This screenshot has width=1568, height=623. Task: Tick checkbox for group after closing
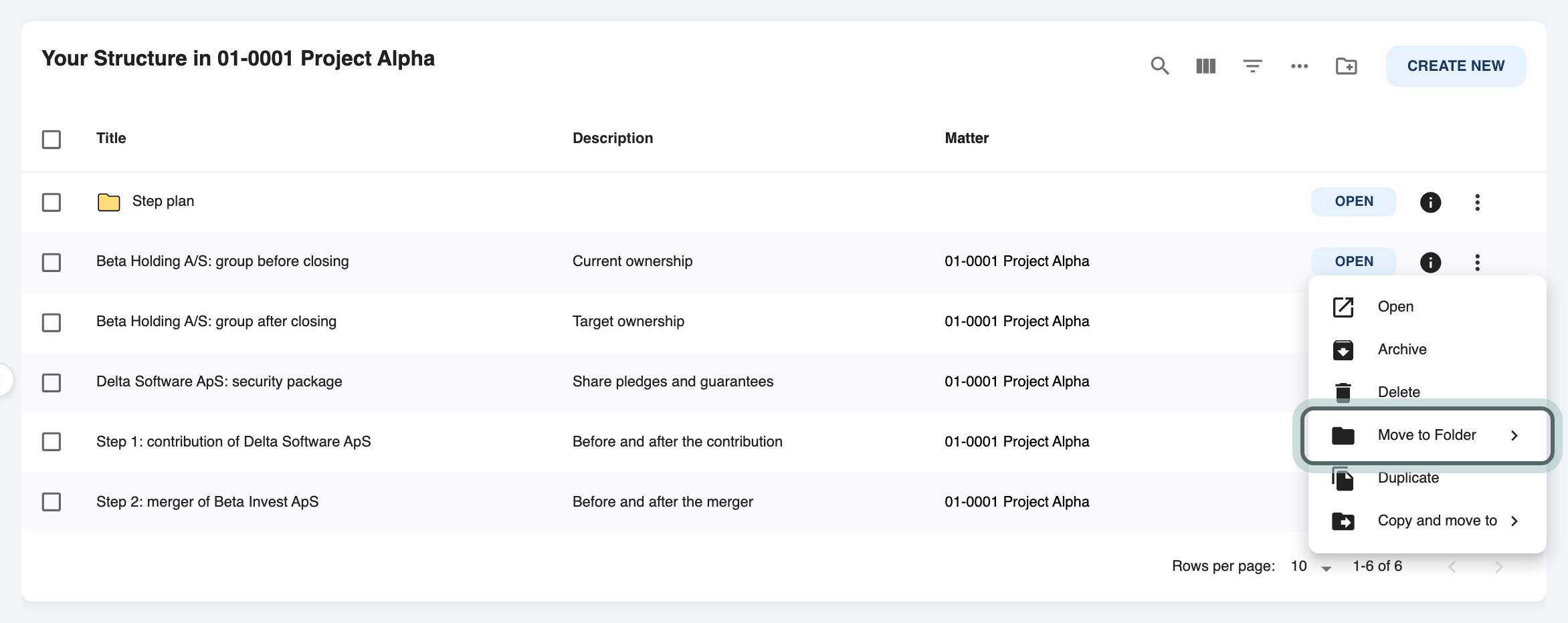click(52, 322)
